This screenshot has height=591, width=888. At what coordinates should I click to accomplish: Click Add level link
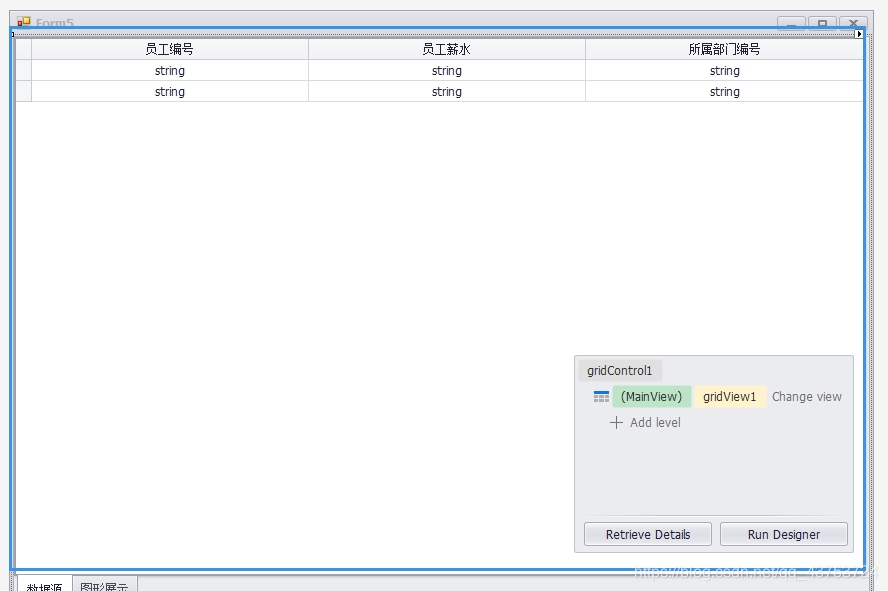coord(655,422)
